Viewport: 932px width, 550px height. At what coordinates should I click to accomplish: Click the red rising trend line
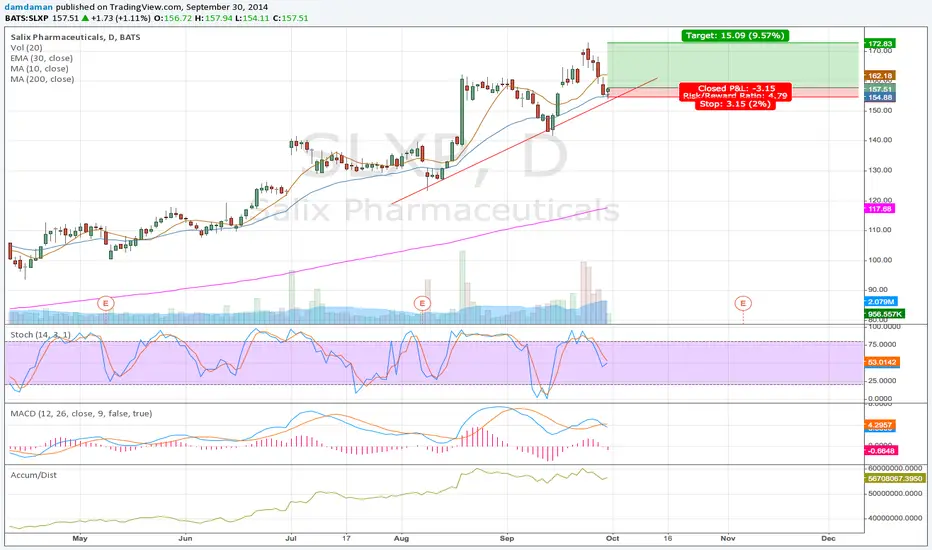pos(523,141)
